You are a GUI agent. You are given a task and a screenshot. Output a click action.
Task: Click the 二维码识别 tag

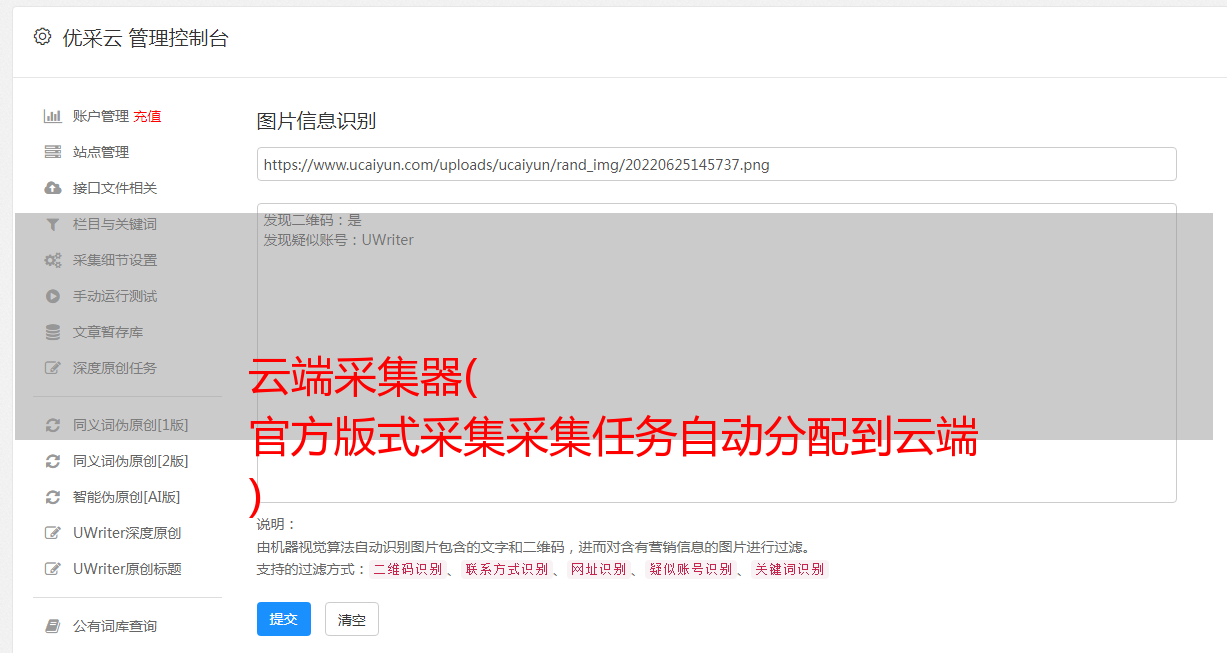click(x=407, y=569)
